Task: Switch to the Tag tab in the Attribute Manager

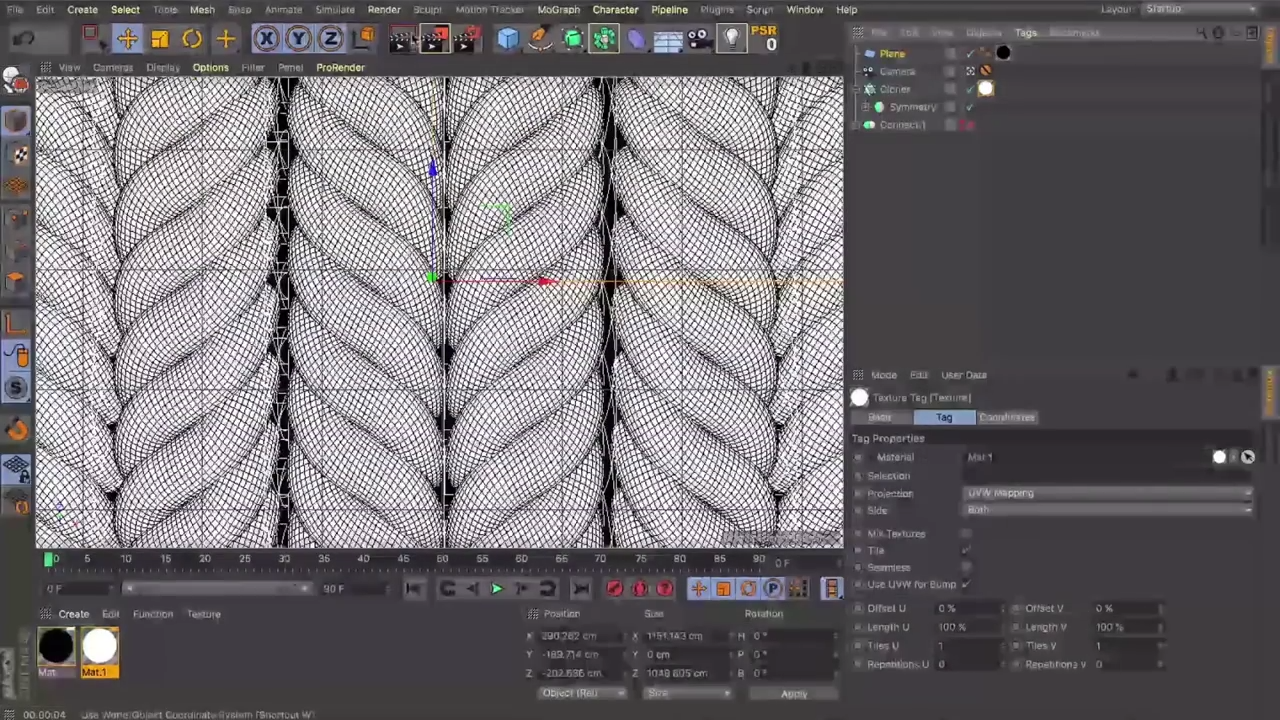Action: tap(944, 417)
